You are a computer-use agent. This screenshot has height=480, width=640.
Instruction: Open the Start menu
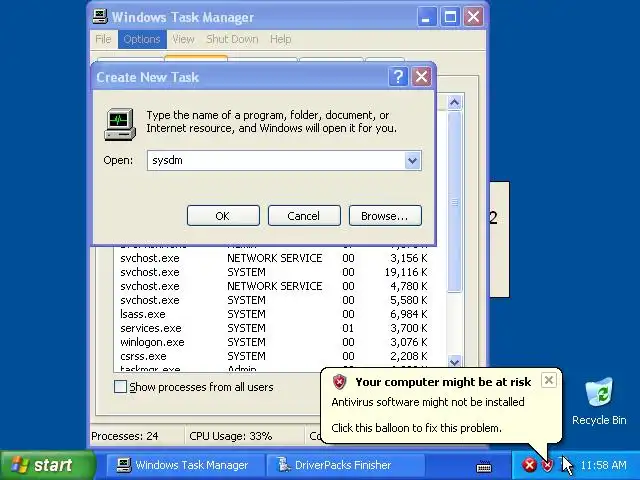coord(47,465)
